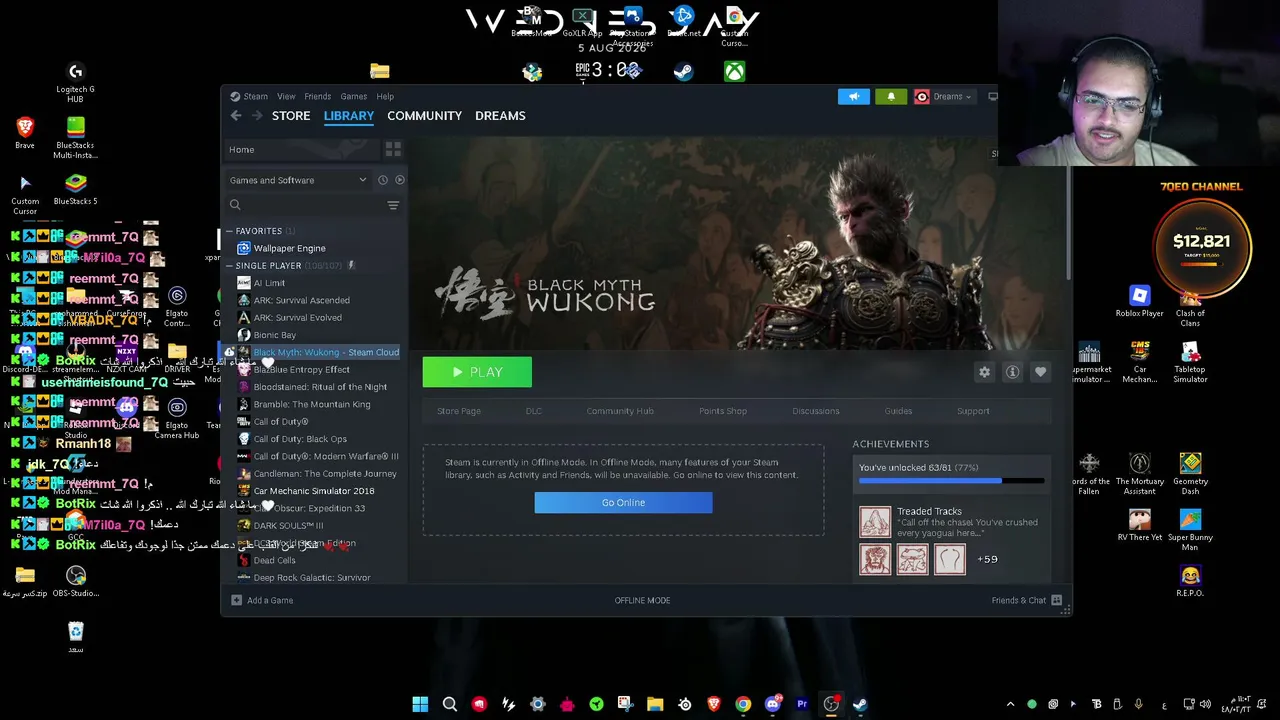Screen dimensions: 1280x720
Task: Collapse the SINGLE PLAYER category
Action: click(229, 266)
